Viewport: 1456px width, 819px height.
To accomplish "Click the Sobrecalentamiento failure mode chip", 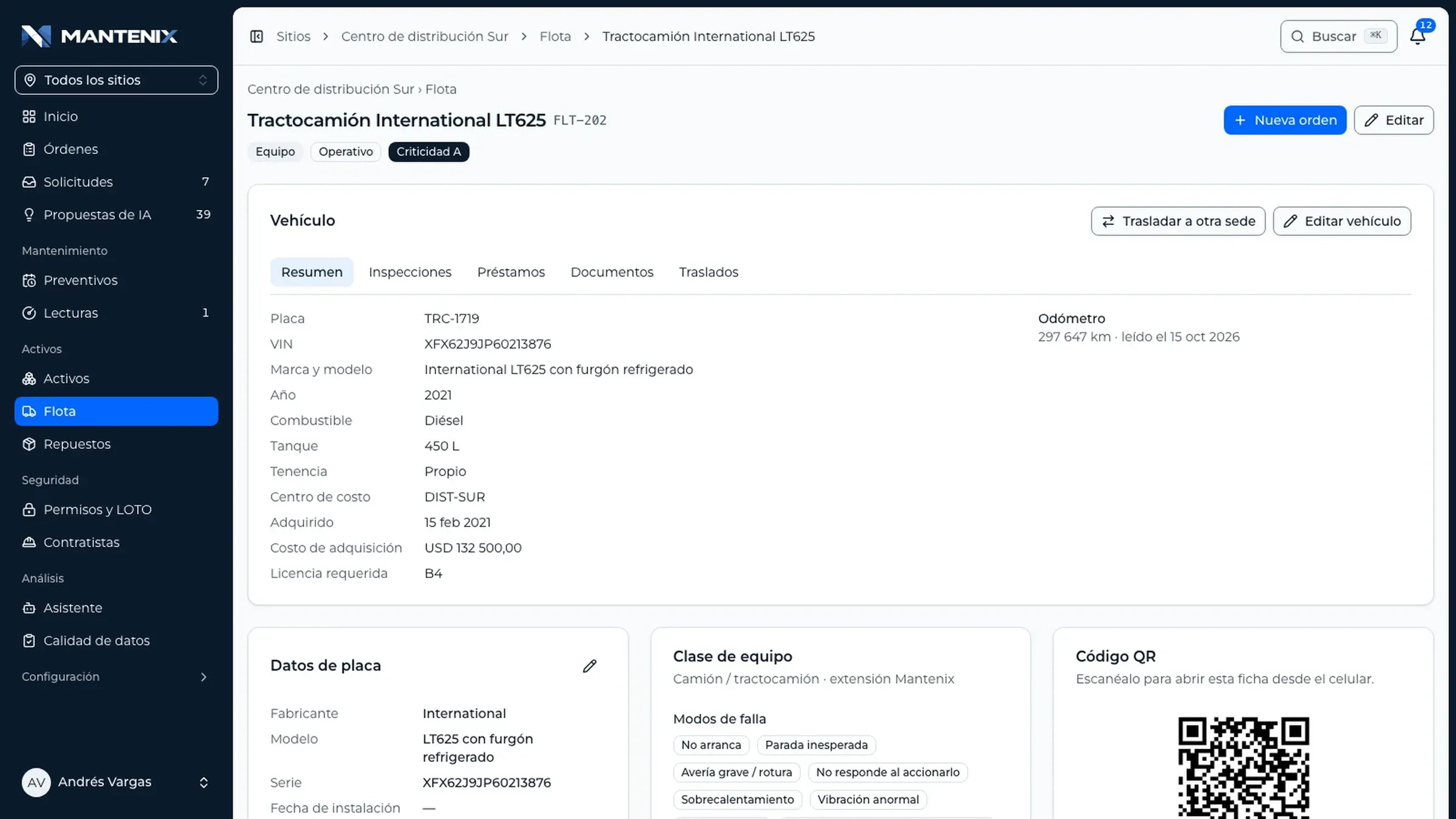I will coord(738,800).
